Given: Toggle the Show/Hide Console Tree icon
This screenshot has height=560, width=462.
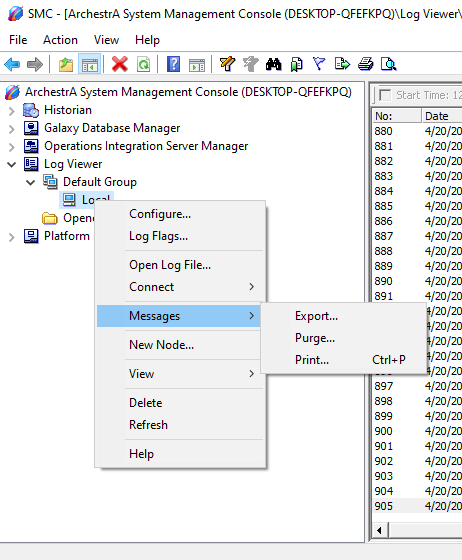Looking at the screenshot, I should click(x=90, y=65).
